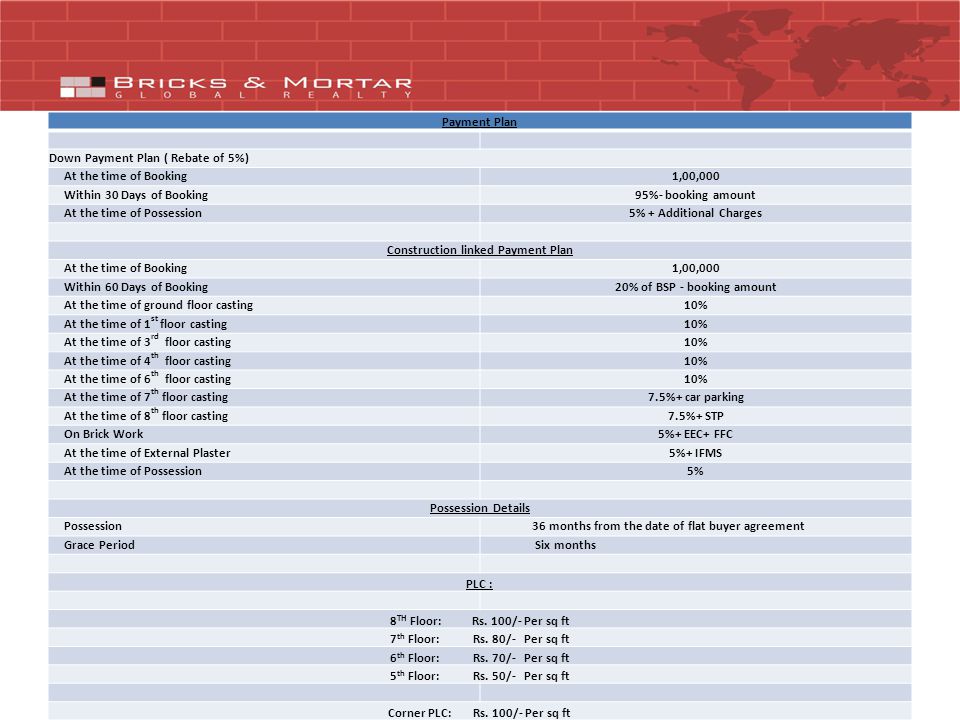This screenshot has width=960, height=720.
Task: Select 'Rs. 100/- Per sq ft' for 8th floor
Action: (x=520, y=621)
